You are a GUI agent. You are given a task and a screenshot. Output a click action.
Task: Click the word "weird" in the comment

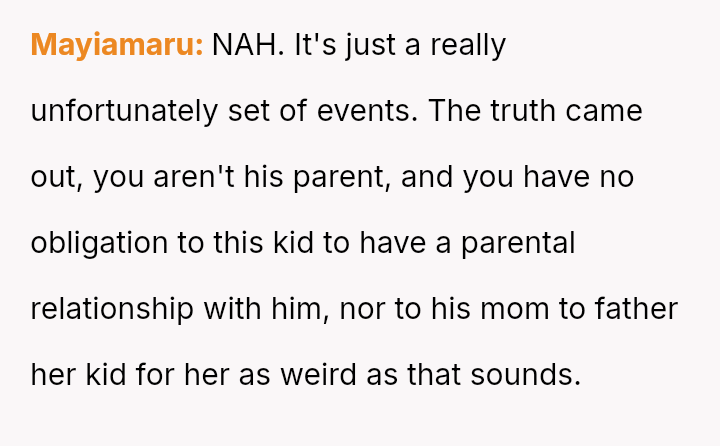(x=323, y=375)
